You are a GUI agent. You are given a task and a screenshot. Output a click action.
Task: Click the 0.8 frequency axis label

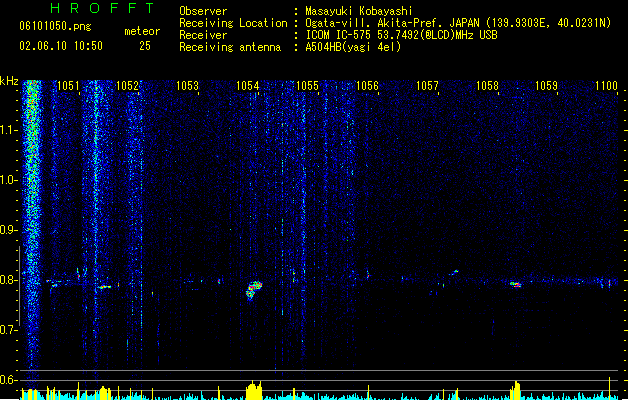(8, 280)
